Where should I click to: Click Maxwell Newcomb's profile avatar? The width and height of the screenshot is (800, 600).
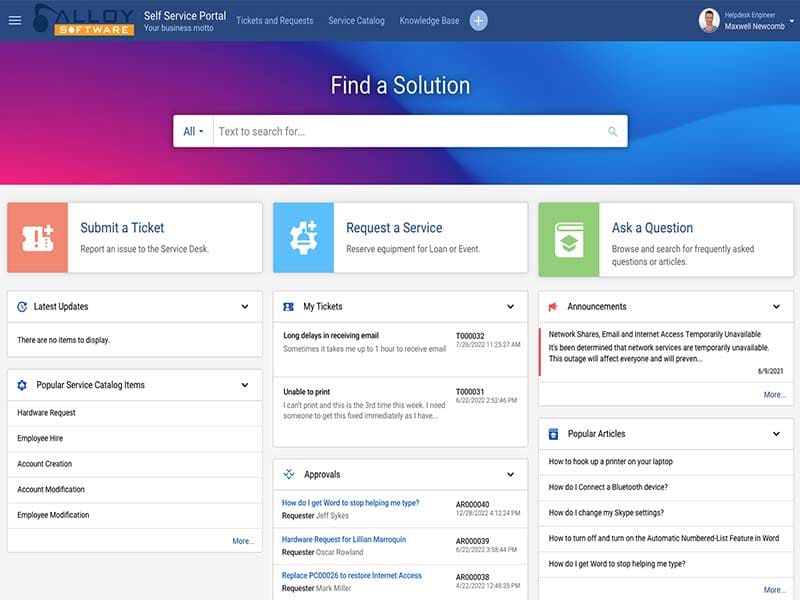pos(709,20)
